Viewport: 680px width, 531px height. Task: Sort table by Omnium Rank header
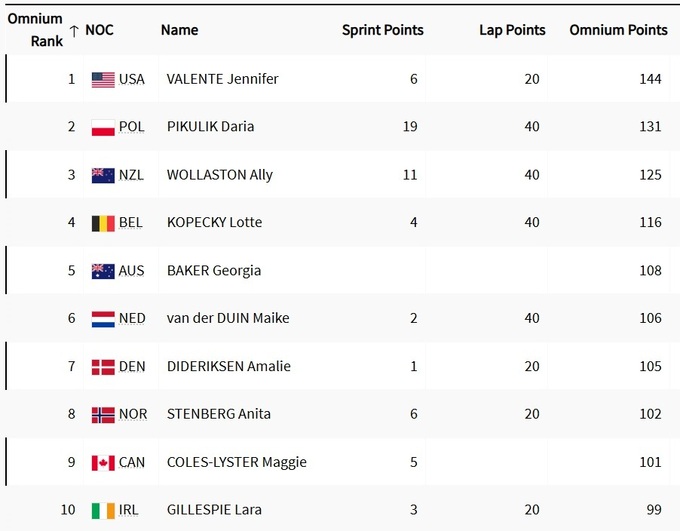click(x=35, y=30)
